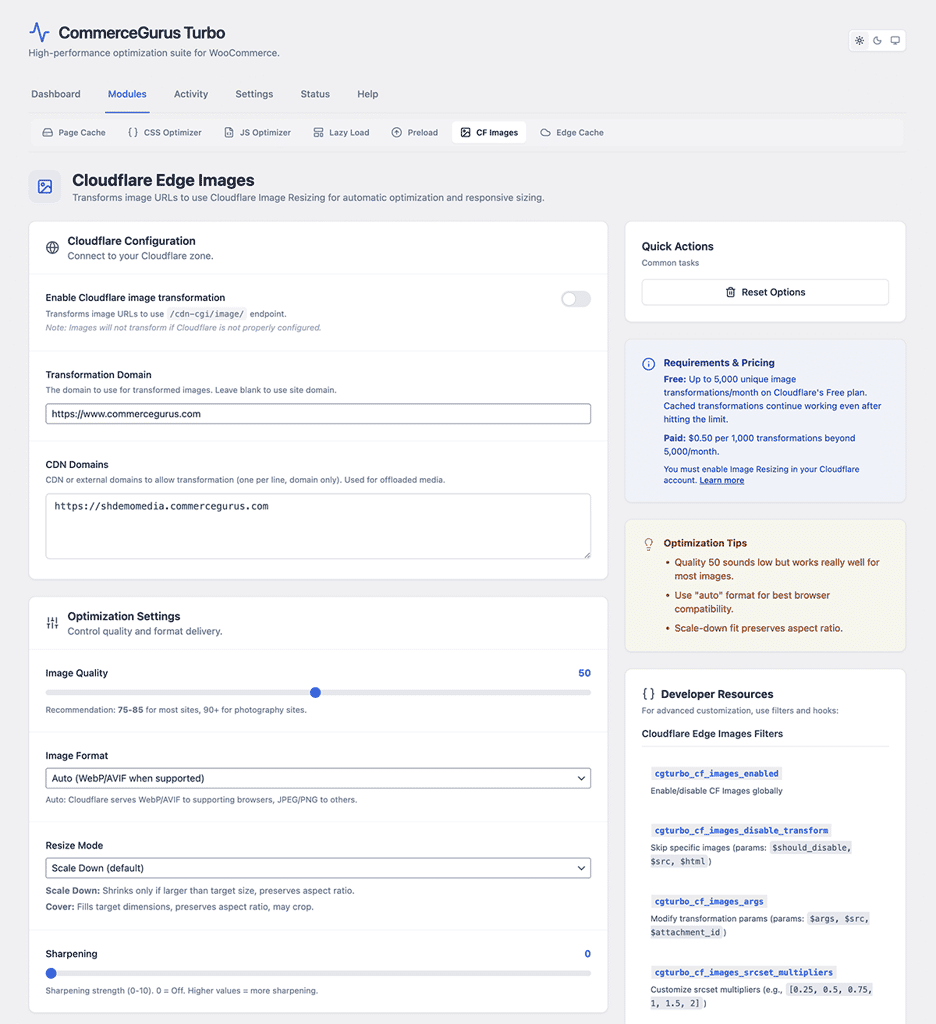Click the CSS Optimizer braces icon
Viewport: 936px width, 1024px height.
tap(133, 133)
